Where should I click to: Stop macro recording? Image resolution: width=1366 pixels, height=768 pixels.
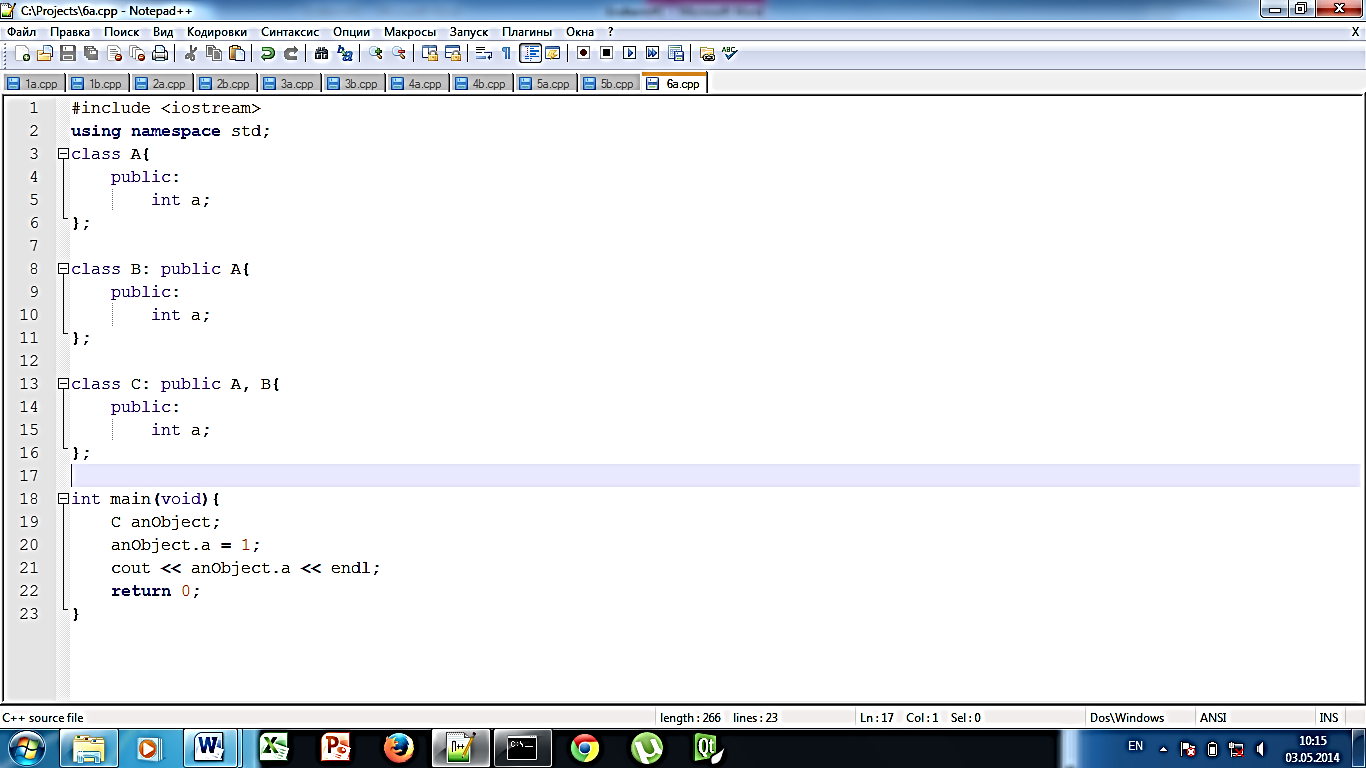[607, 53]
